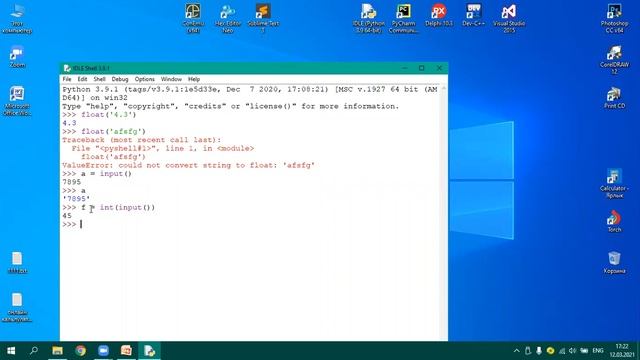640x360 pixels.
Task: Open the taskbar clock and date
Action: (x=622, y=351)
